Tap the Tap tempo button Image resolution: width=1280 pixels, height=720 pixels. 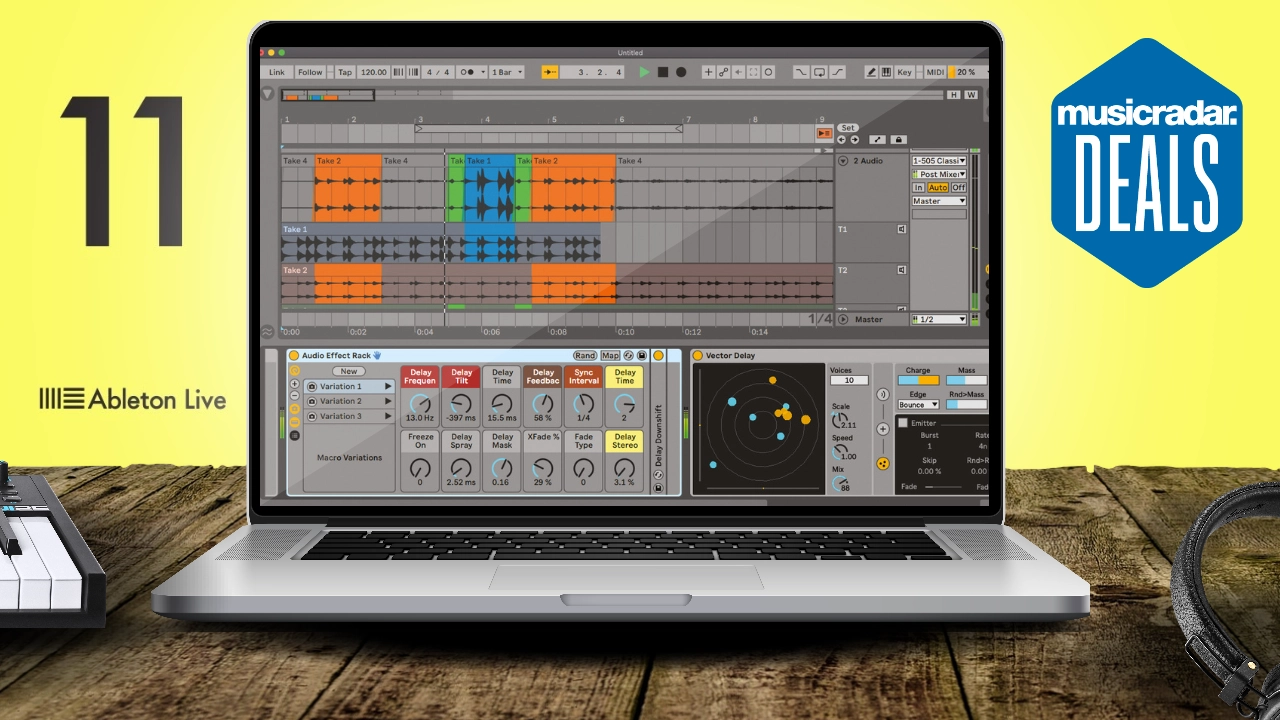(x=344, y=72)
